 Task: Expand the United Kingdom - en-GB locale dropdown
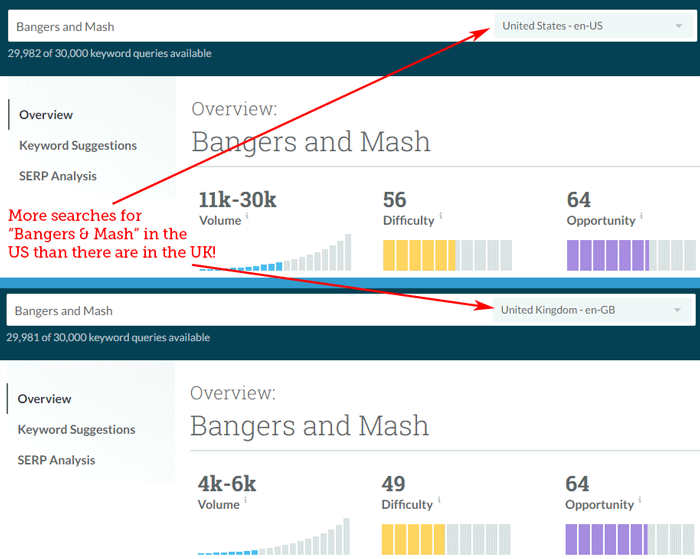[592, 310]
